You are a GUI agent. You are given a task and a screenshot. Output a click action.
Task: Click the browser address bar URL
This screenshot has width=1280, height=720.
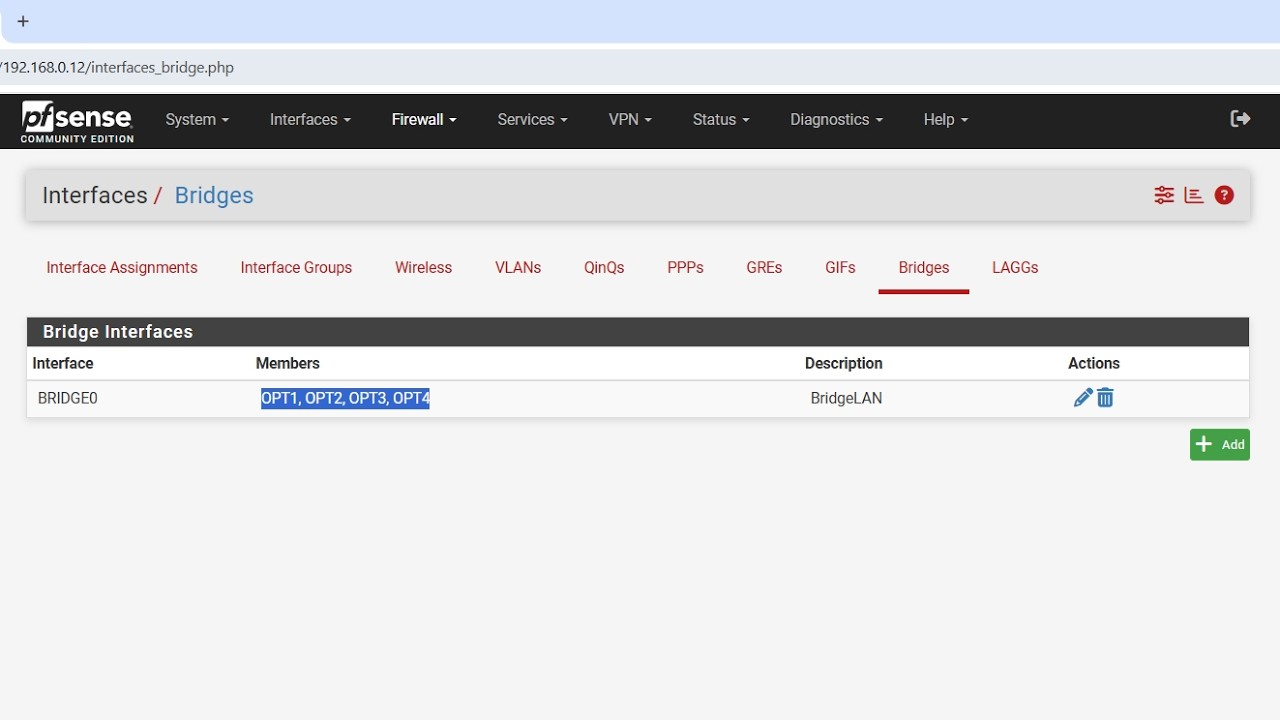(x=117, y=68)
